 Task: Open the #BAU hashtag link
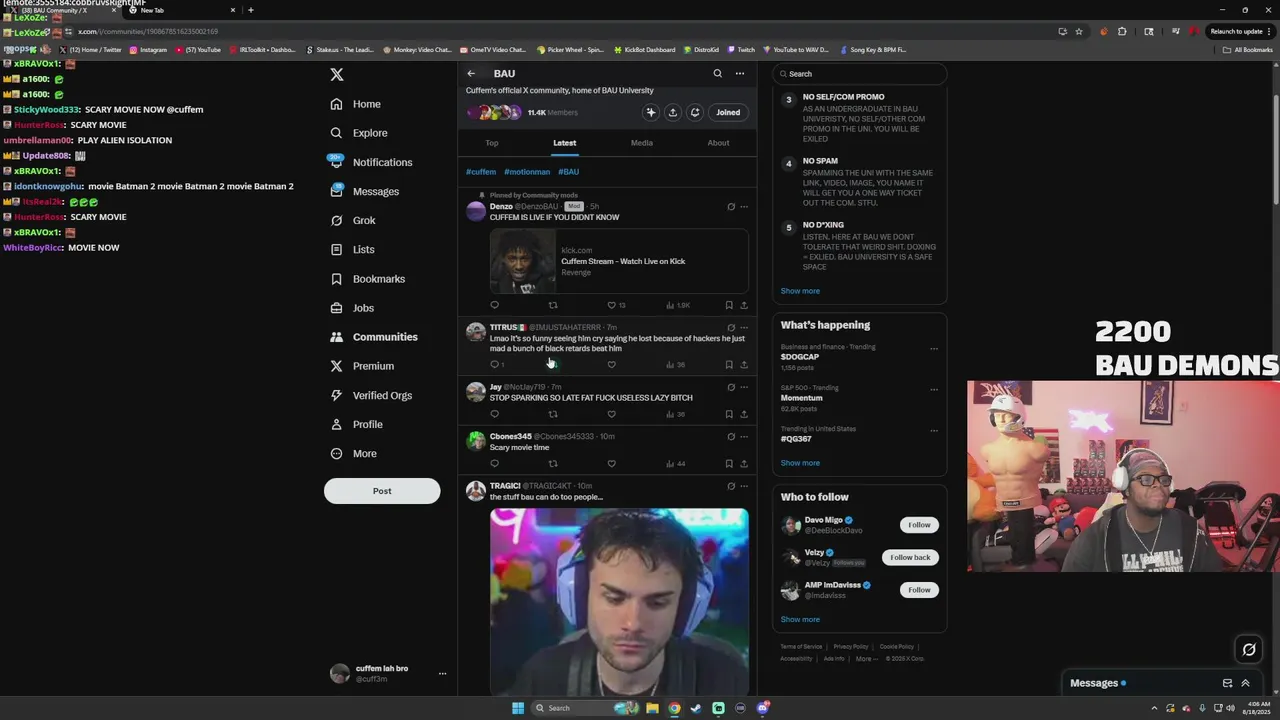tap(568, 171)
